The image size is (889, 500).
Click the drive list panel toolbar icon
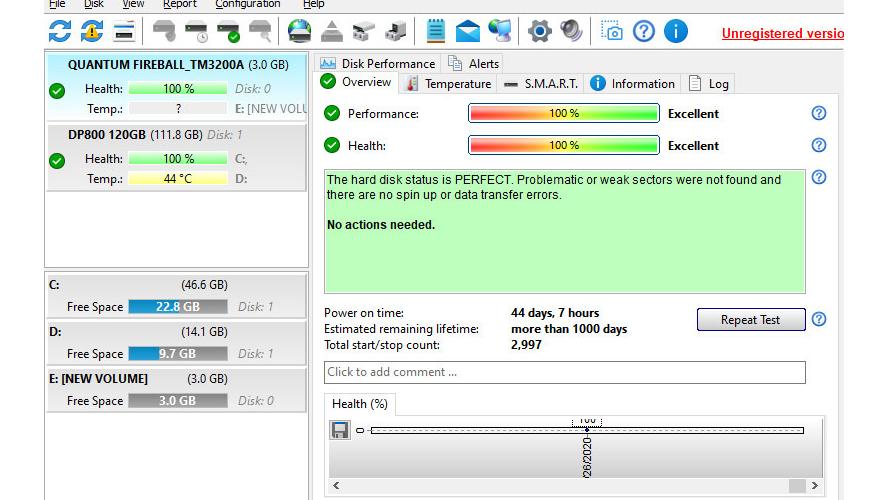point(124,31)
